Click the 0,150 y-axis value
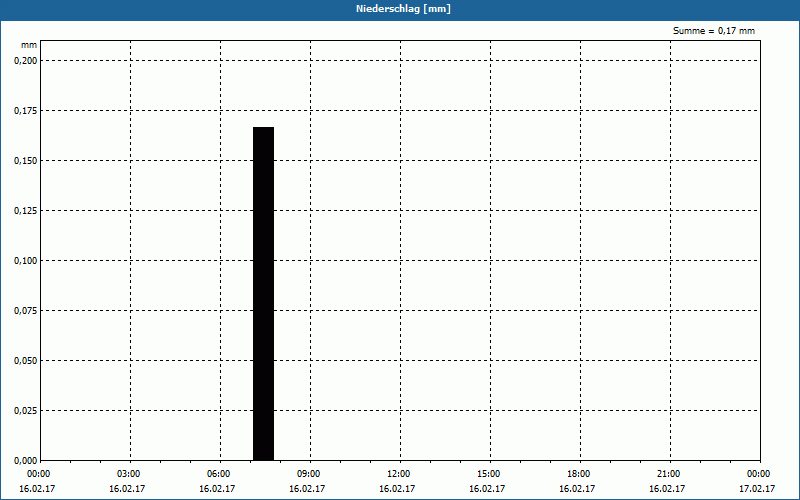Viewport: 800px width, 500px height. (26, 161)
